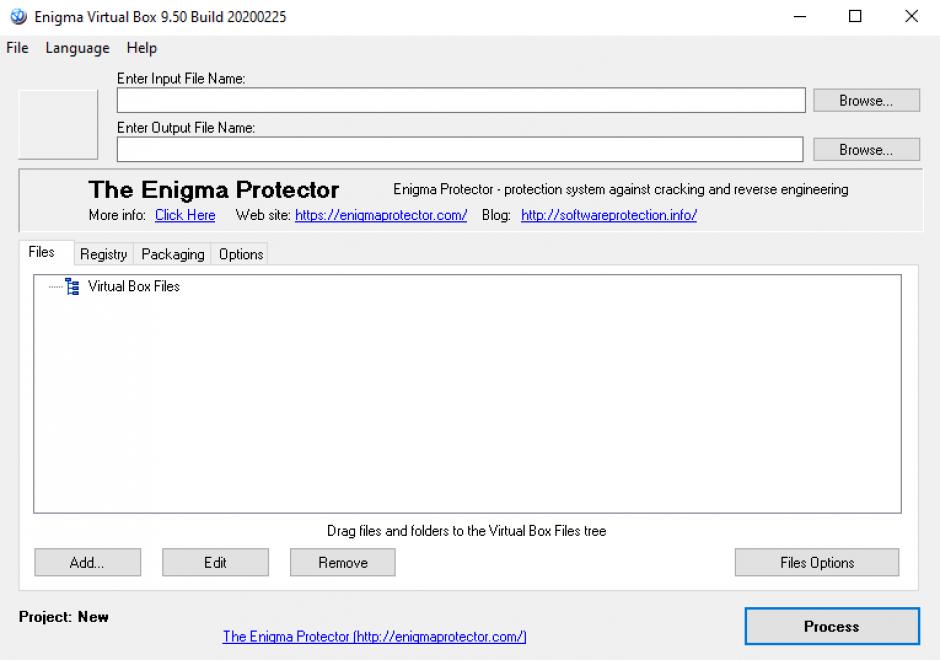Click the Enter Output File Name label

pyautogui.click(x=186, y=128)
